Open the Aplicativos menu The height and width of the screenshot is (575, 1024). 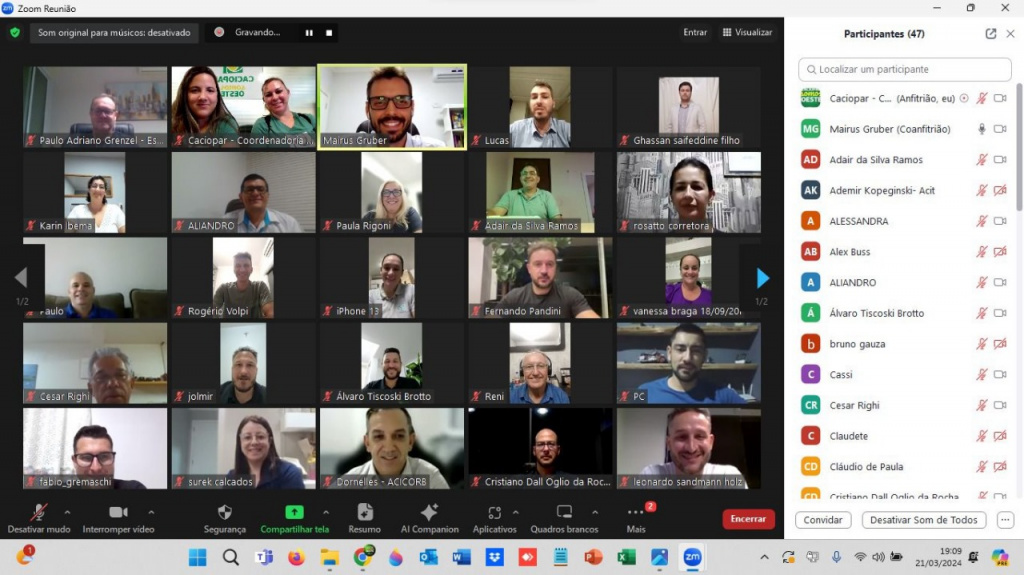tap(494, 512)
